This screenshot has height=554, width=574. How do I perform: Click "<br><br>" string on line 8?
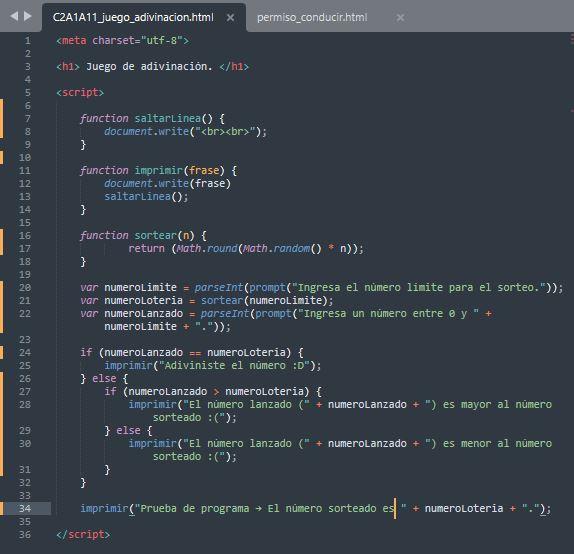point(225,131)
